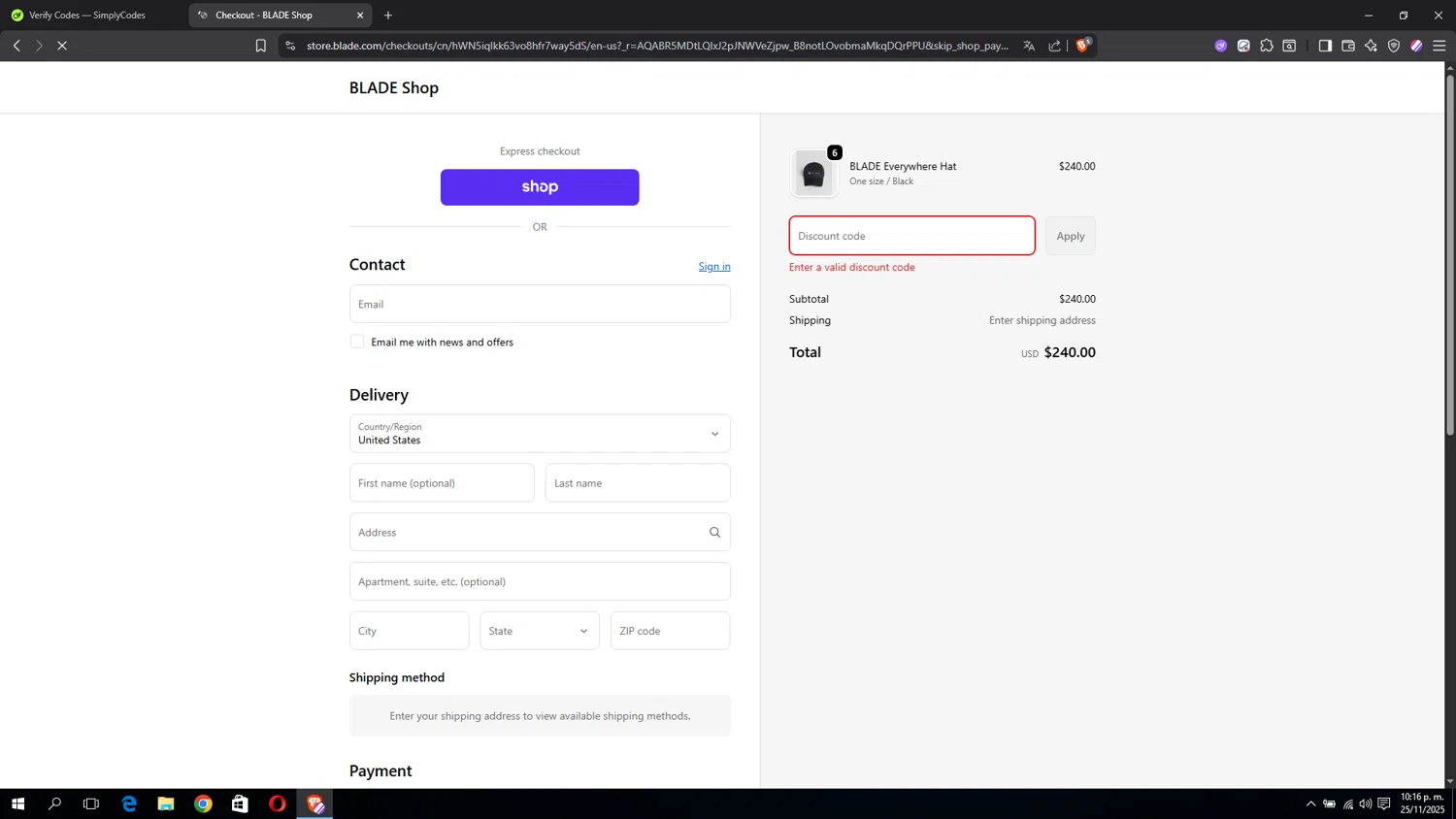
Task: Click the address search magnifier icon
Action: coord(714,532)
